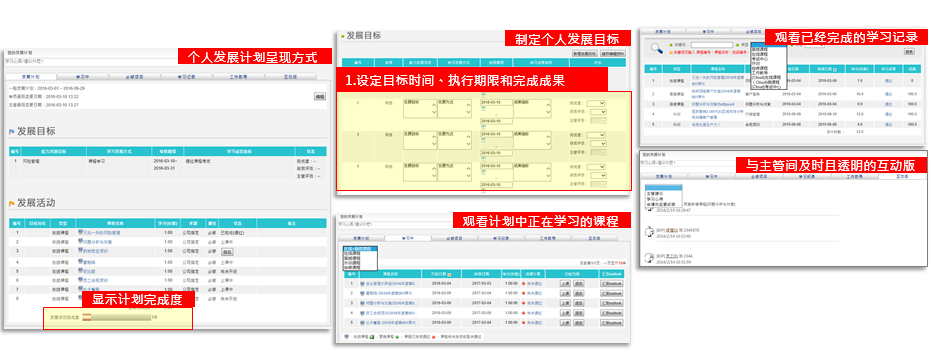This screenshot has width=933, height=362.
Task: Click the avatar icon beside 成雪红 post
Action: [649, 231]
